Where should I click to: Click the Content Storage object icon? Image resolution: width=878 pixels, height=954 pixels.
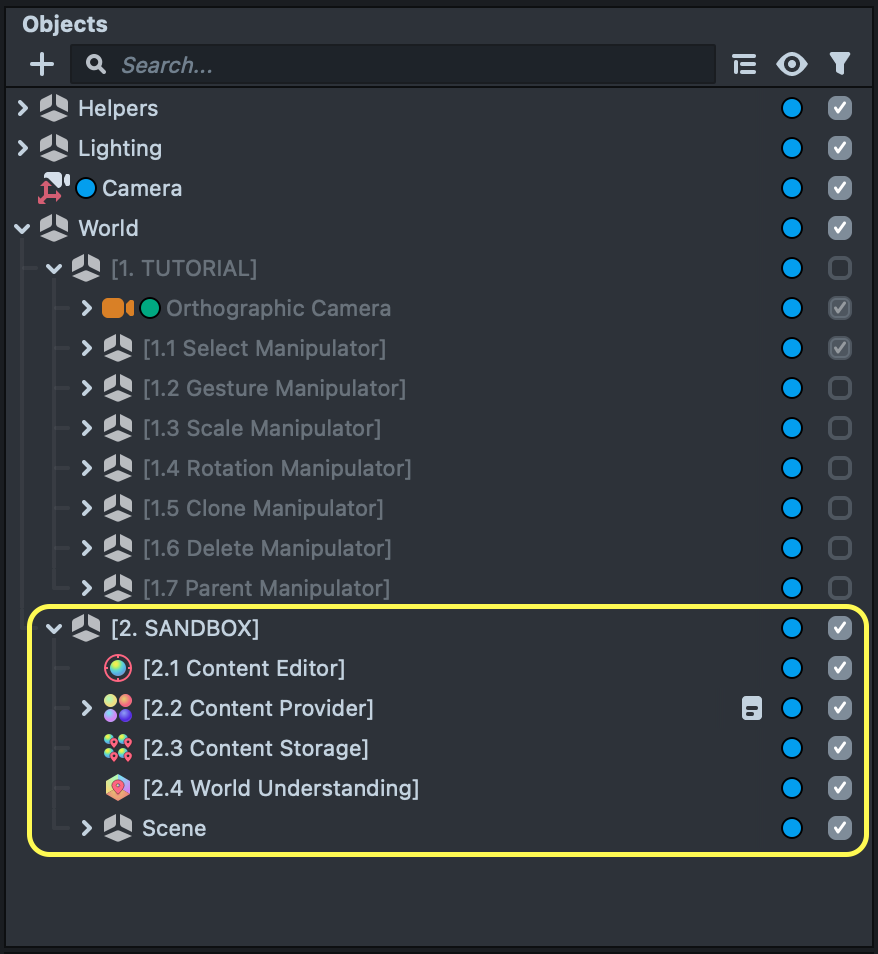click(x=118, y=748)
